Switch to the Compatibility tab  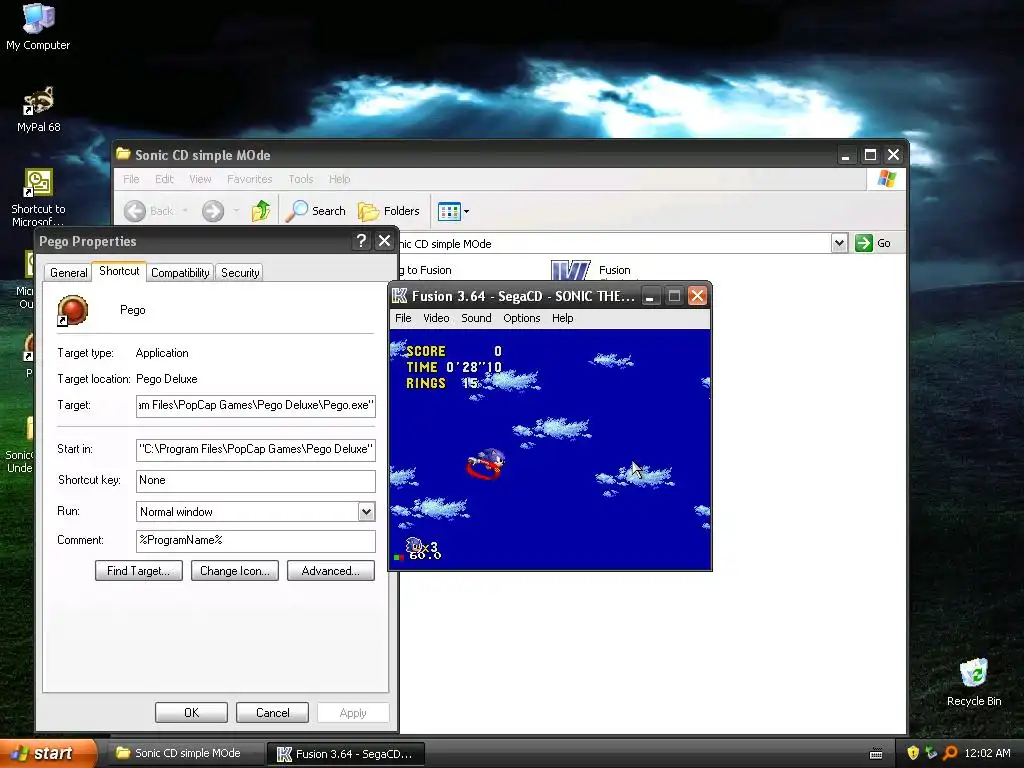click(x=180, y=273)
